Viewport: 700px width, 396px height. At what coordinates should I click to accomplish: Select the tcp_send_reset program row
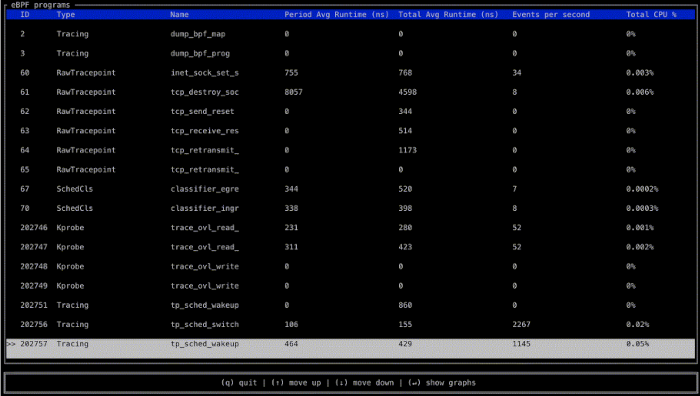[350, 111]
